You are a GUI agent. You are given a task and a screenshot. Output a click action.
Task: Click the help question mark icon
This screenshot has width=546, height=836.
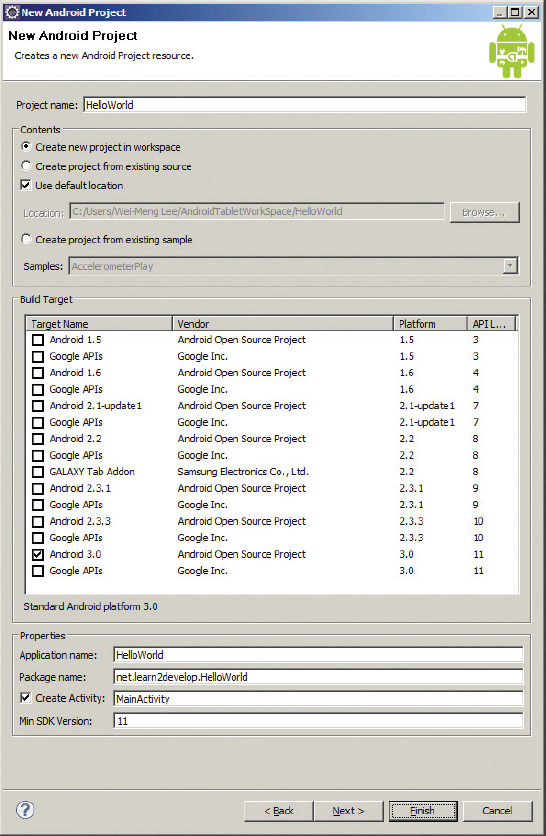click(x=25, y=810)
